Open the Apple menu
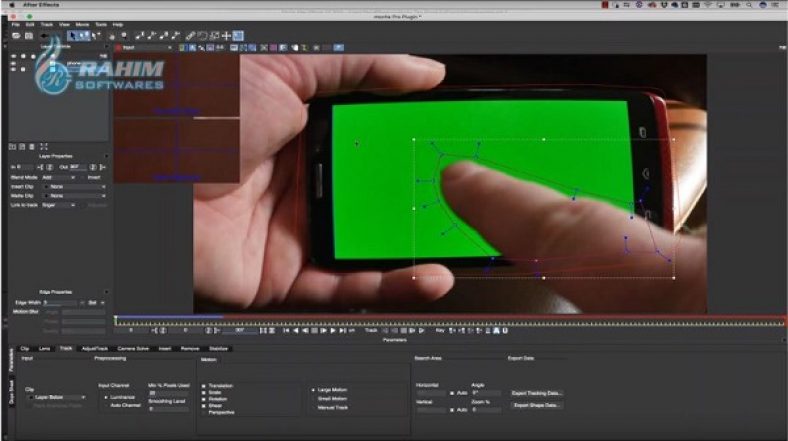Image resolution: width=788 pixels, height=441 pixels. click(12, 5)
